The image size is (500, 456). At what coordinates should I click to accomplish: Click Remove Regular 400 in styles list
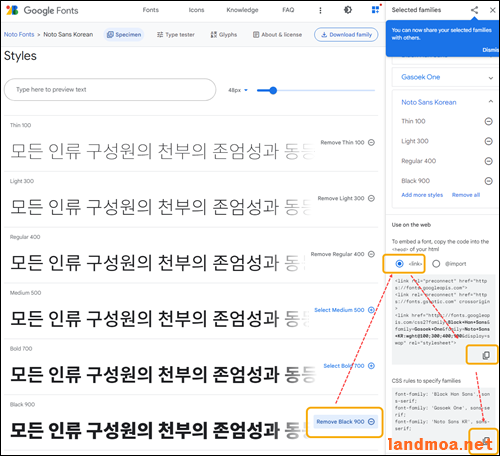(343, 254)
